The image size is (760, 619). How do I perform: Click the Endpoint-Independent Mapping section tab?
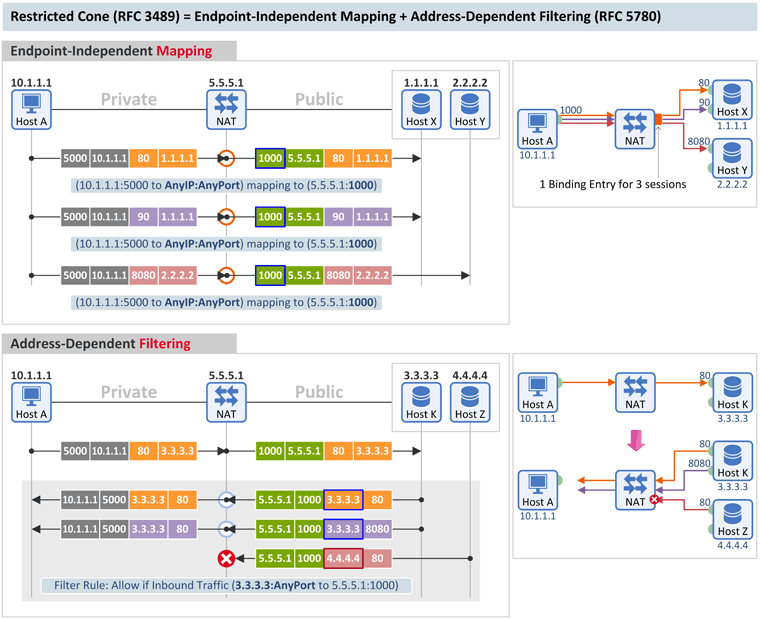[x=119, y=51]
